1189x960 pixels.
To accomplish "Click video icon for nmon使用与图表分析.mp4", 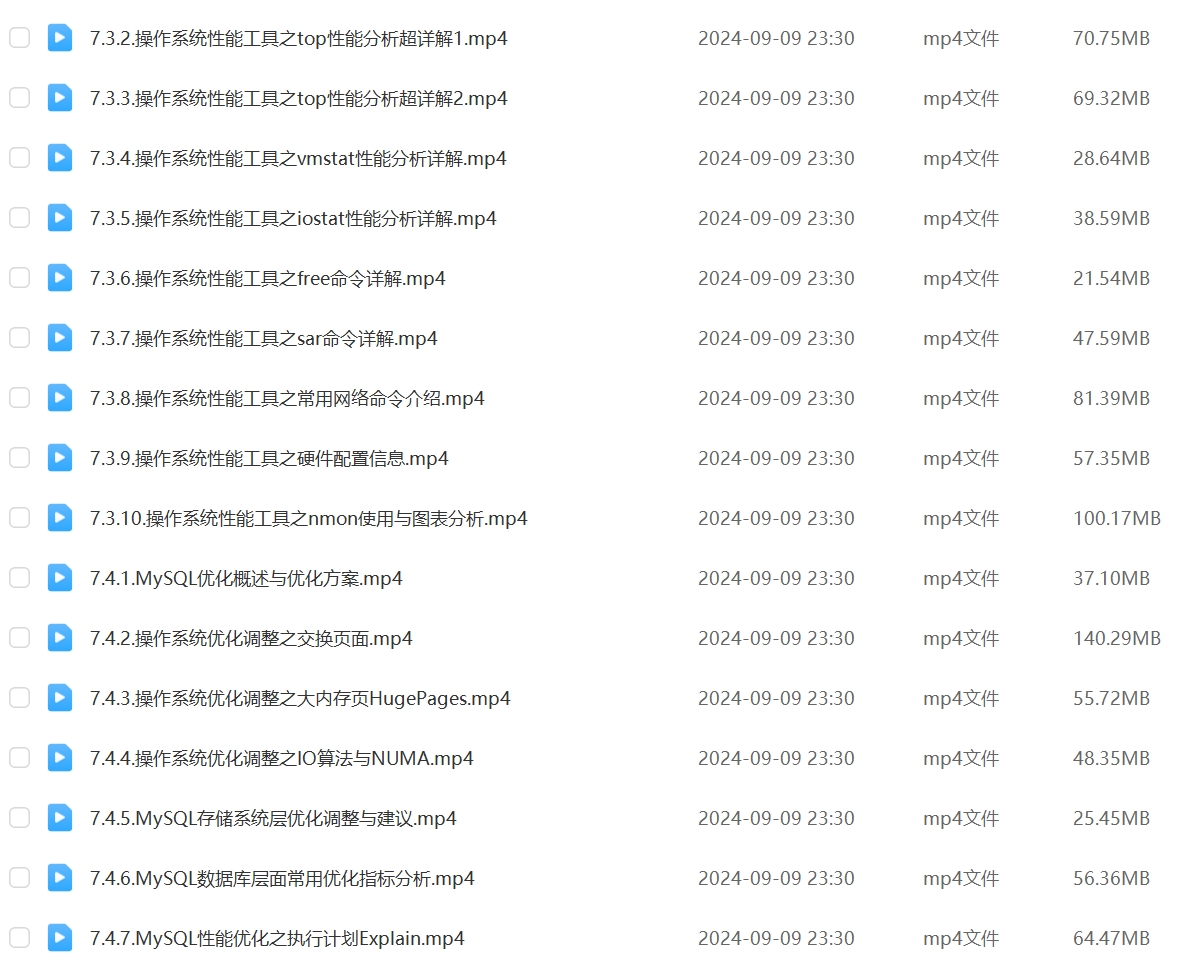I will point(60,518).
